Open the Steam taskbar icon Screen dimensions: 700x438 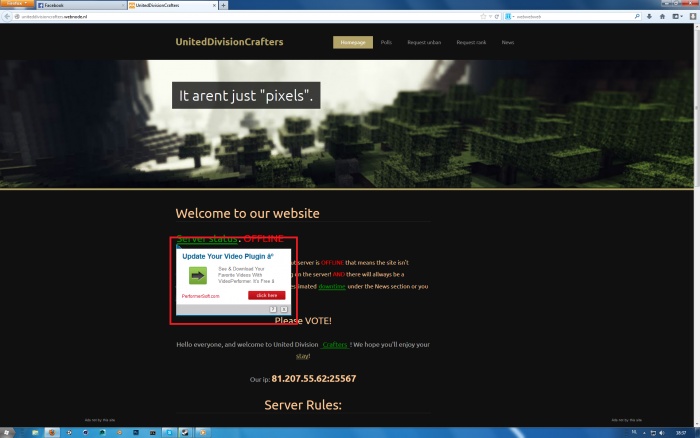(x=185, y=433)
